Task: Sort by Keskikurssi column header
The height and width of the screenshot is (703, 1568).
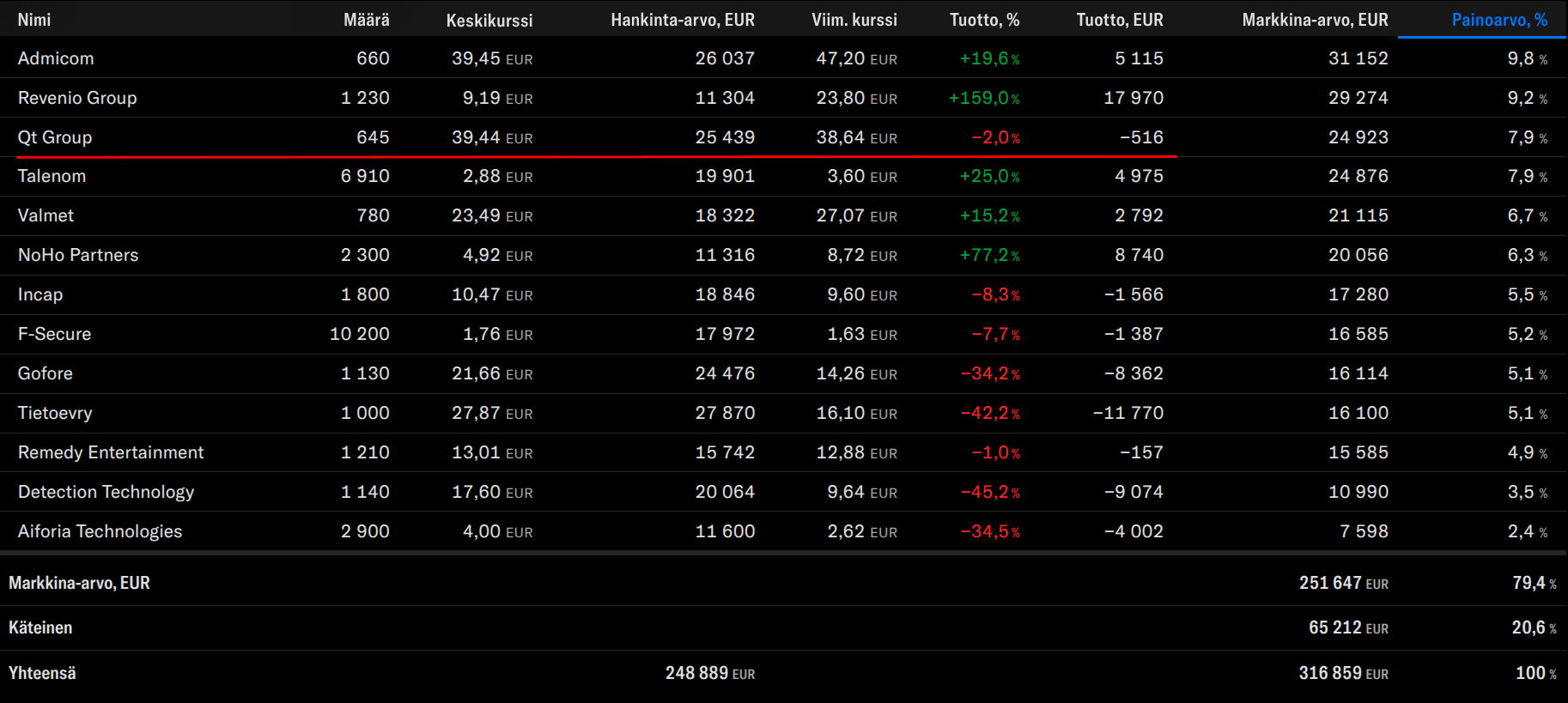Action: (x=489, y=20)
